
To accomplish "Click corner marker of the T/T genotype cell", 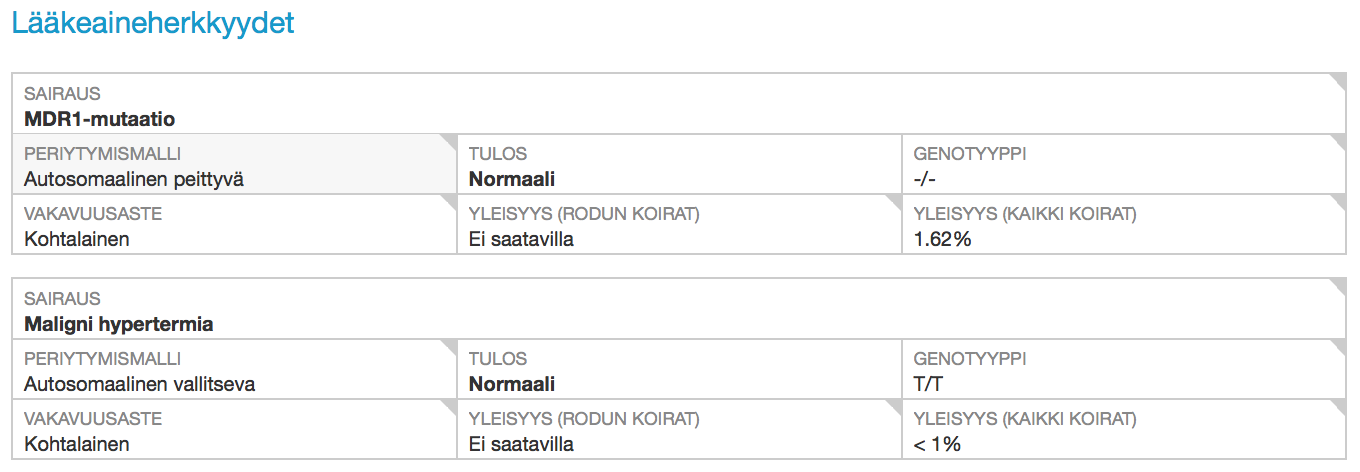I will pyautogui.click(x=1338, y=347).
